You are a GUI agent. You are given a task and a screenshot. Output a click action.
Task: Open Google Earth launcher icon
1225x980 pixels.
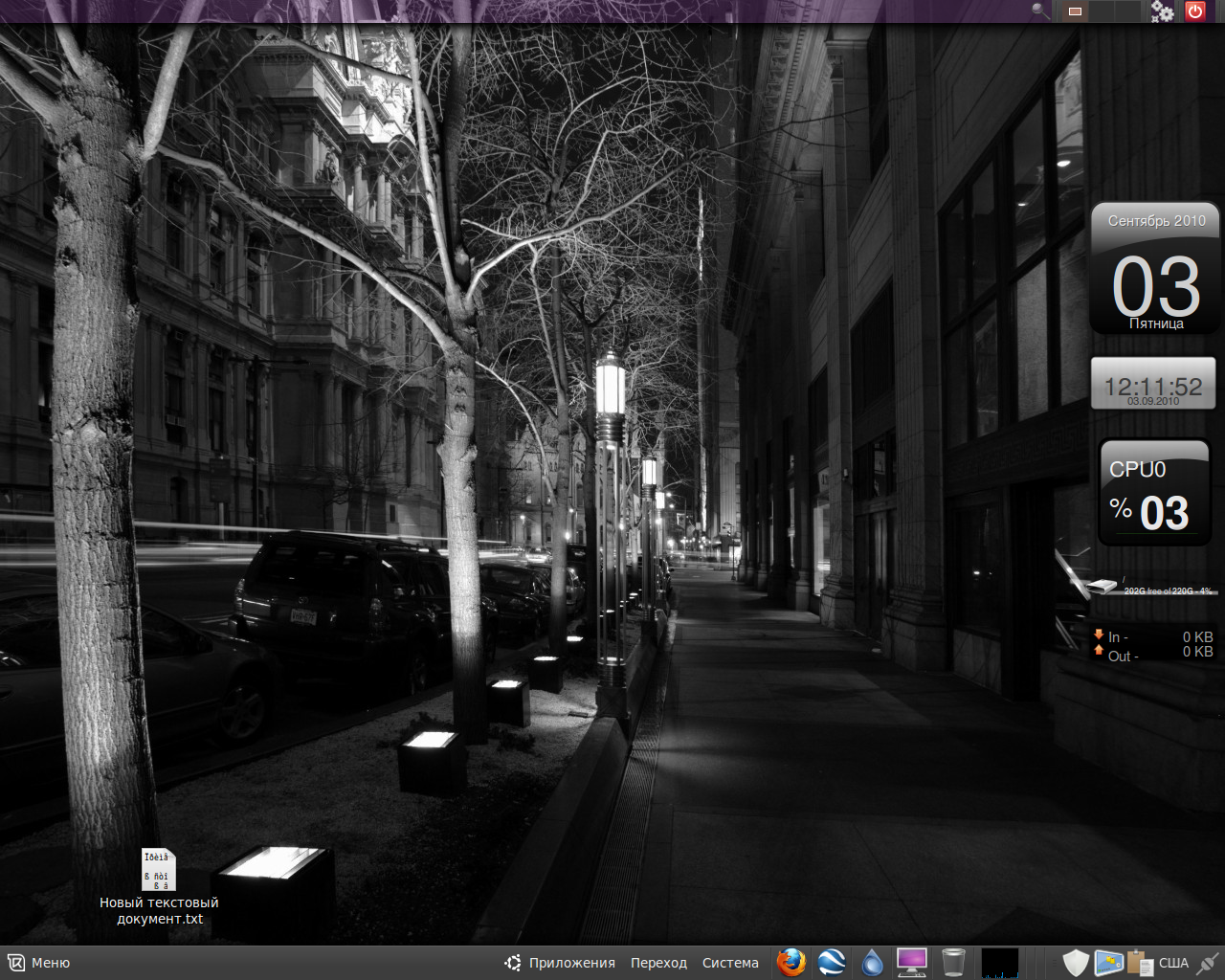tap(832, 962)
